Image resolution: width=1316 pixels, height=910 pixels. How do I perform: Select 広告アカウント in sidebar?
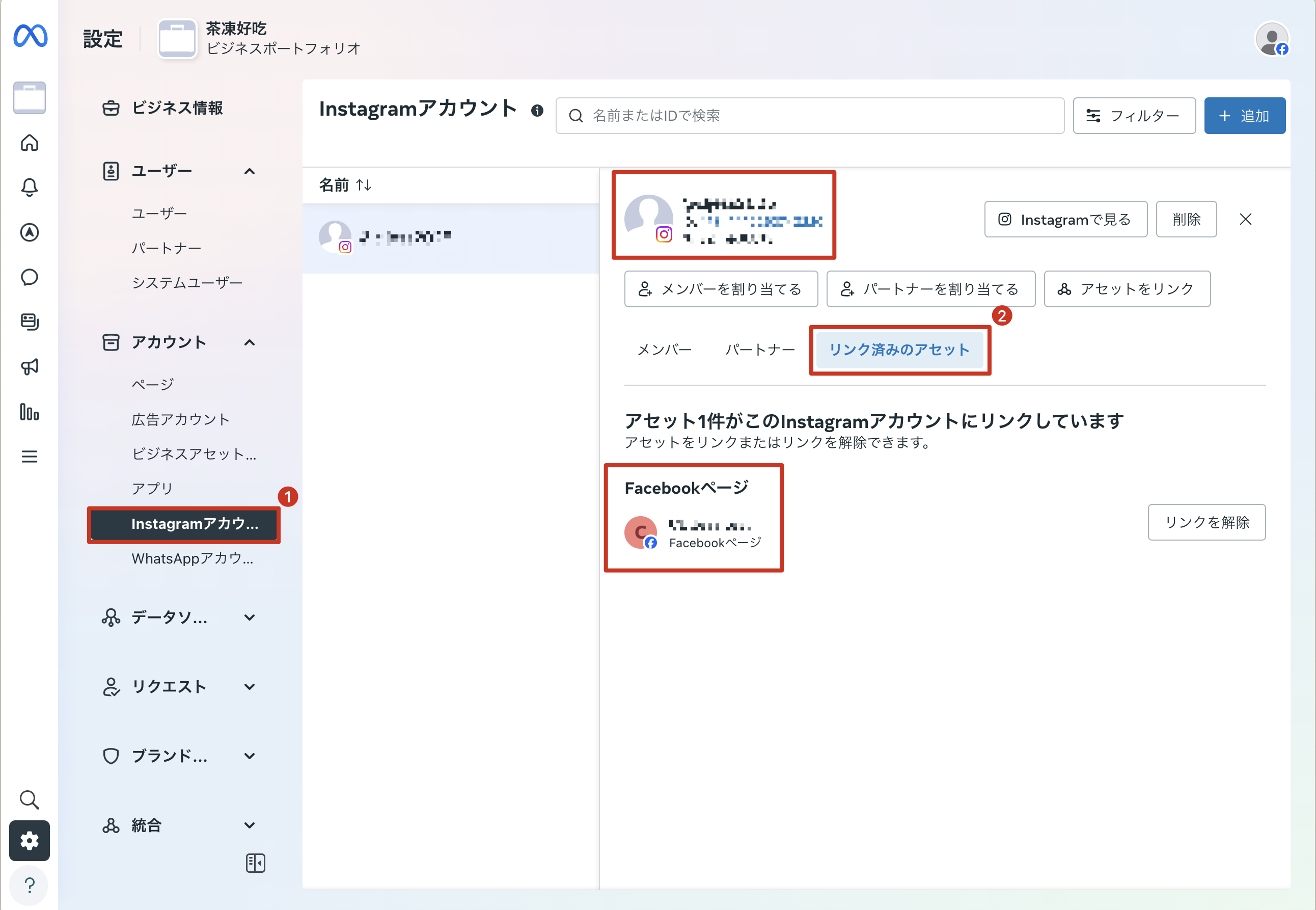pyautogui.click(x=181, y=420)
